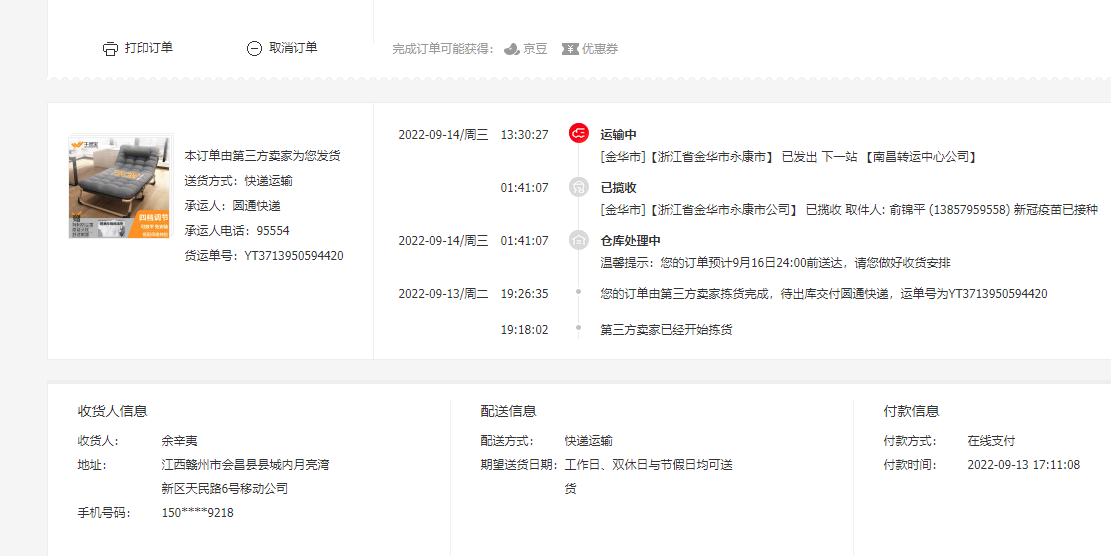The width and height of the screenshot is (1111, 556).
Task: Select the 已揽收 status heading
Action: [x=619, y=188]
